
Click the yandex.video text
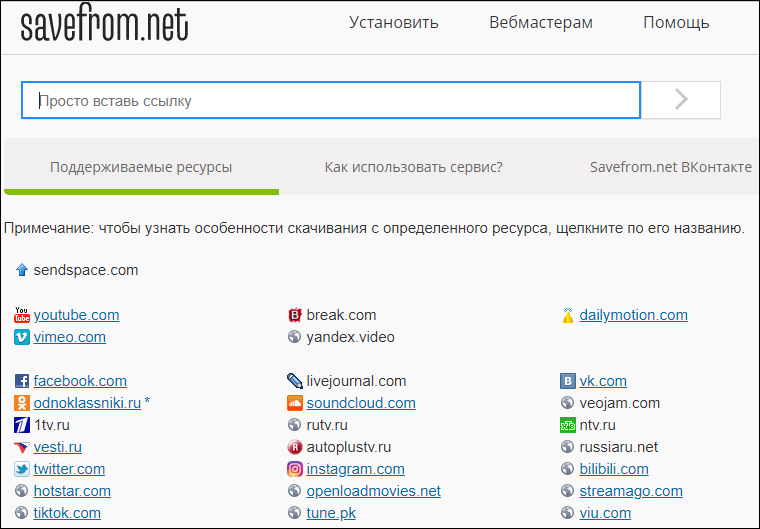click(350, 337)
